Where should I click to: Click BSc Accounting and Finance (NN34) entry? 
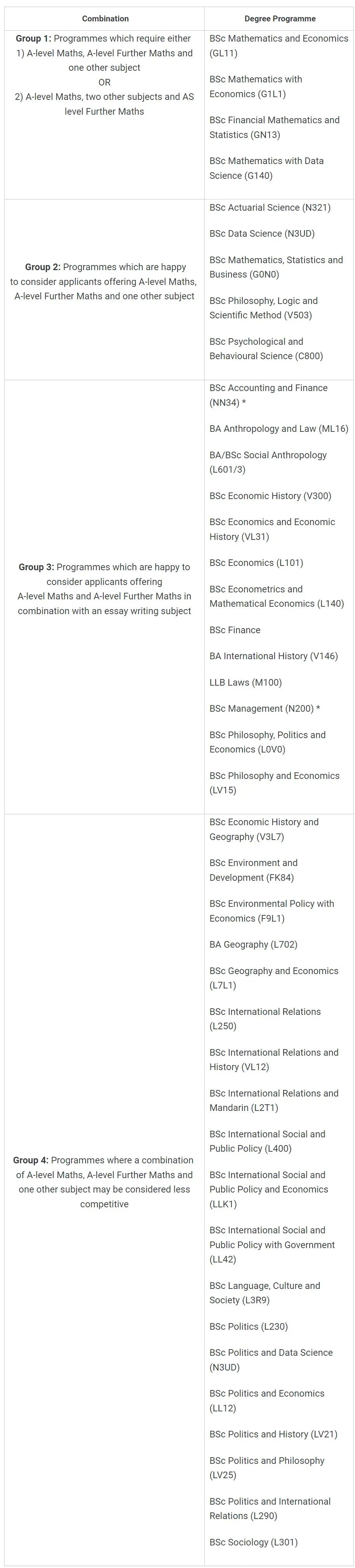[x=268, y=395]
